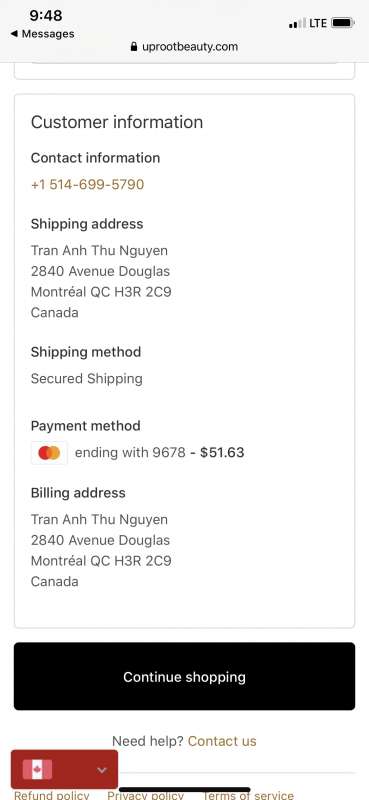Tap the cellular signal bars icon

coord(298,23)
